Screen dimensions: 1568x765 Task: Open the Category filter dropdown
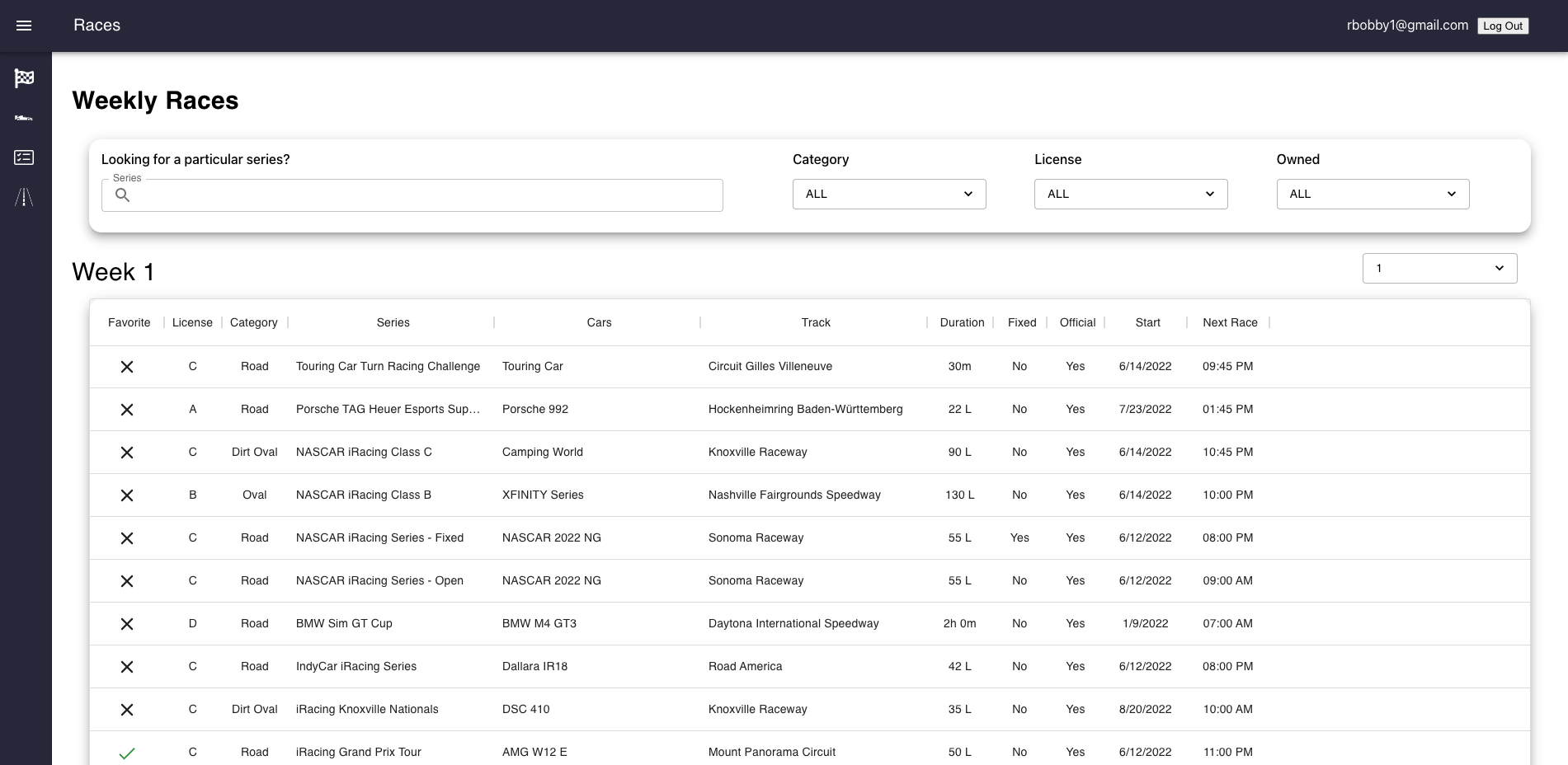889,194
